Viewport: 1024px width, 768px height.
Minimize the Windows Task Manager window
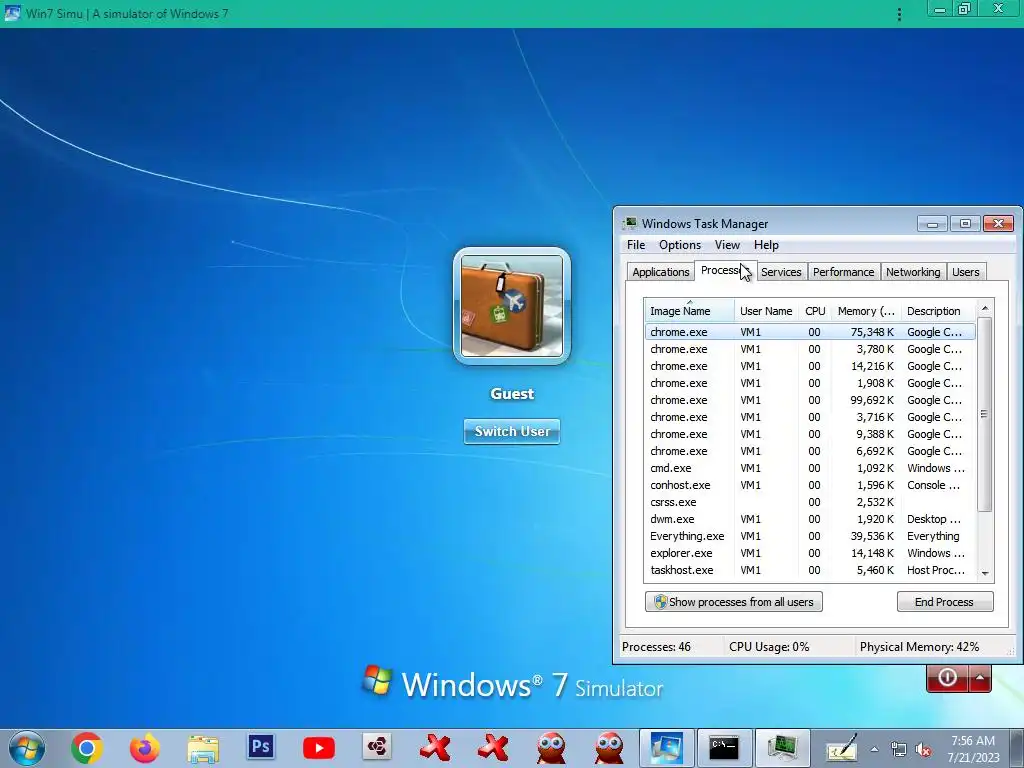(932, 223)
